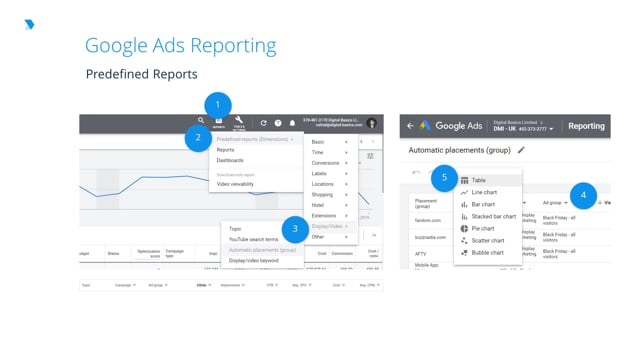This screenshot has height=360, width=640.
Task: Click the Reporting header label
Action: 587,126
